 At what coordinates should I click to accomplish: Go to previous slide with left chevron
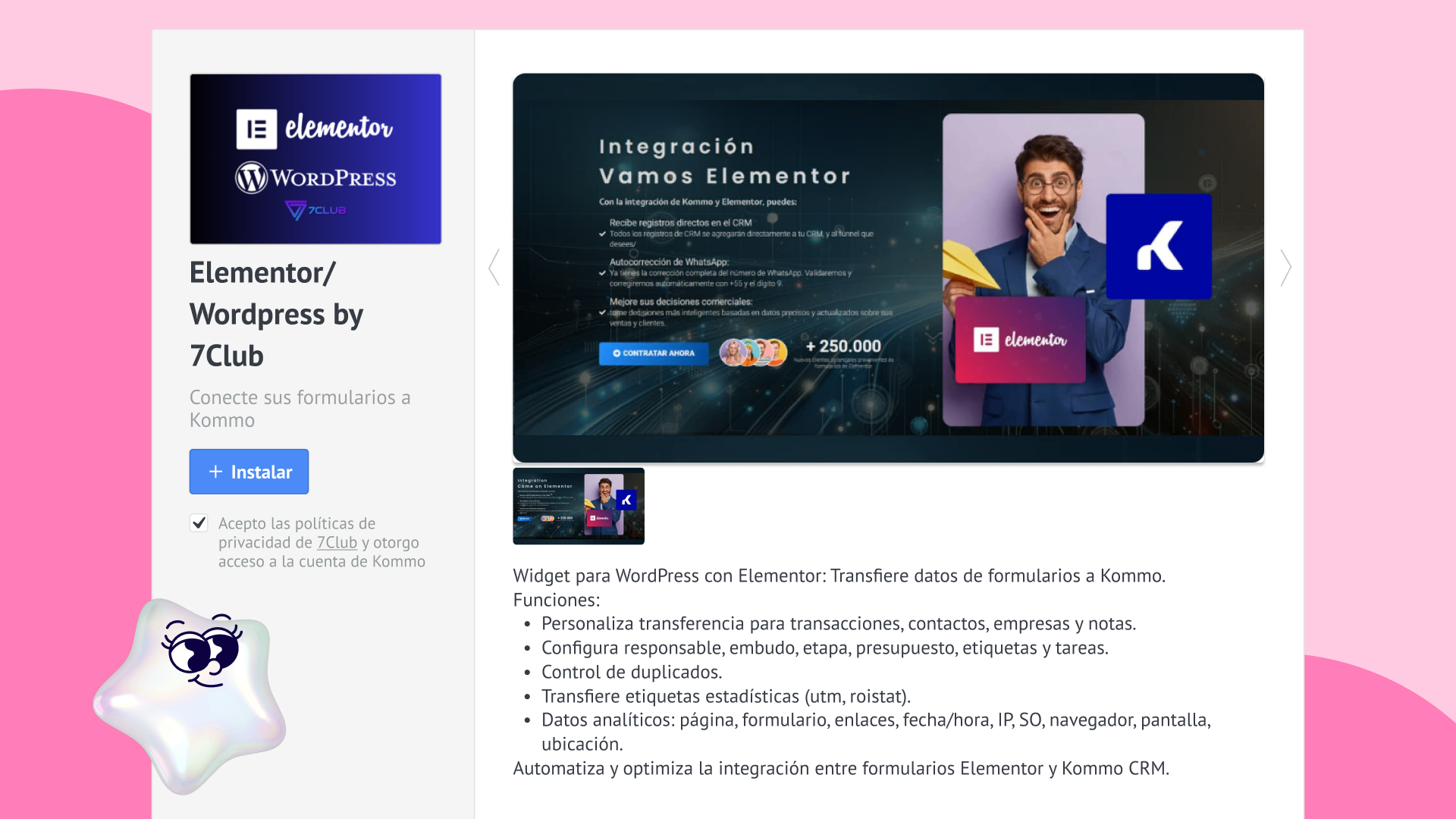494,267
